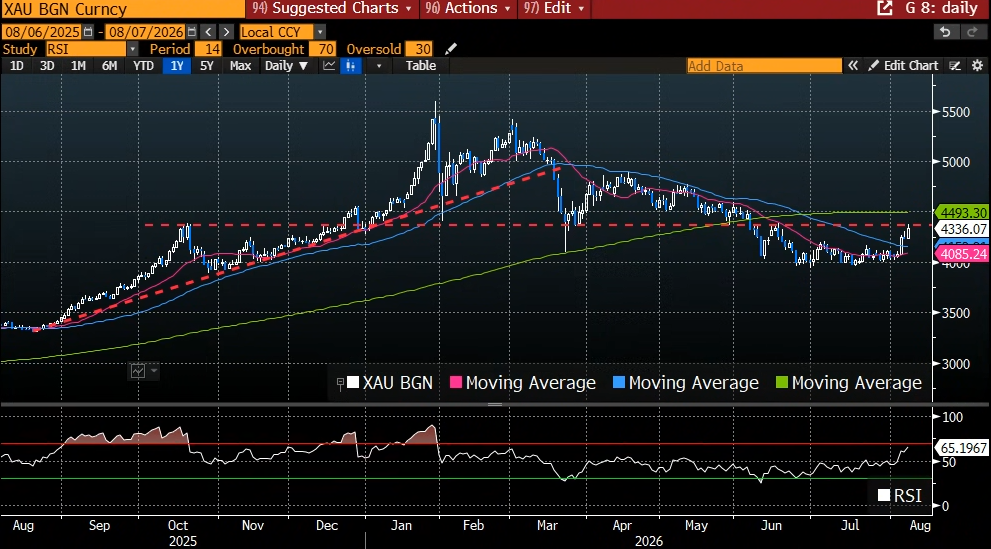The height and width of the screenshot is (549, 991).
Task: Shift date range forward with right arrow
Action: coord(226,32)
